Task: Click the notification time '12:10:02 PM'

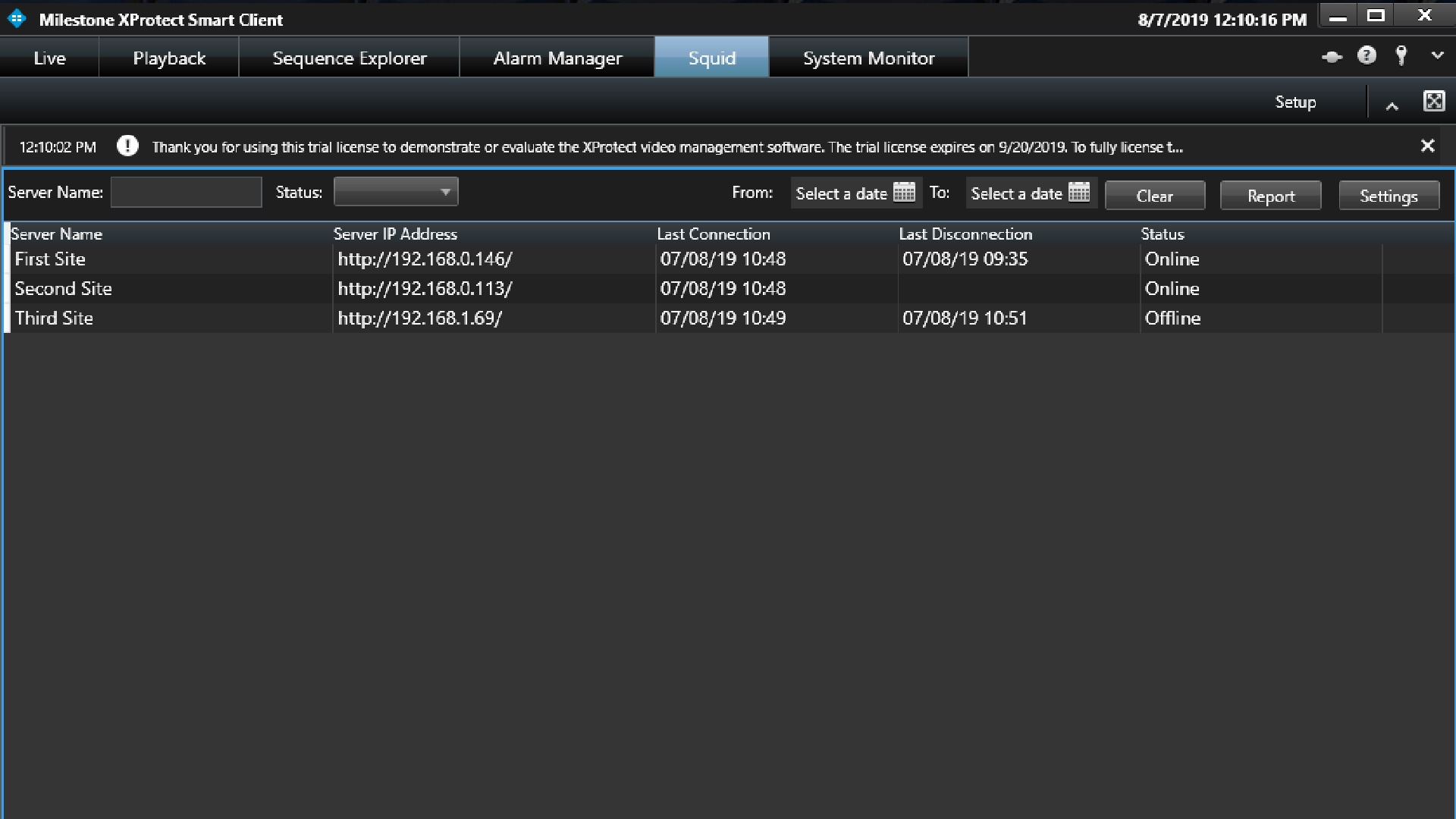Action: point(58,146)
